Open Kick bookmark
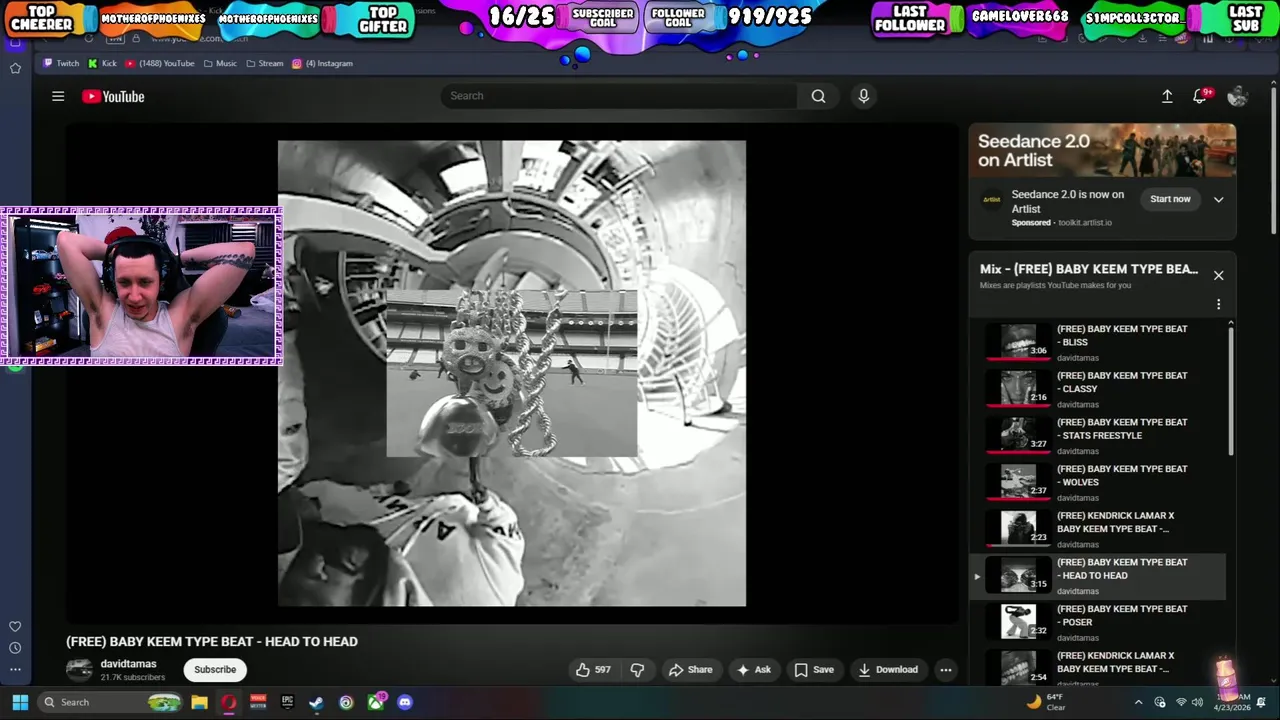 coord(102,63)
